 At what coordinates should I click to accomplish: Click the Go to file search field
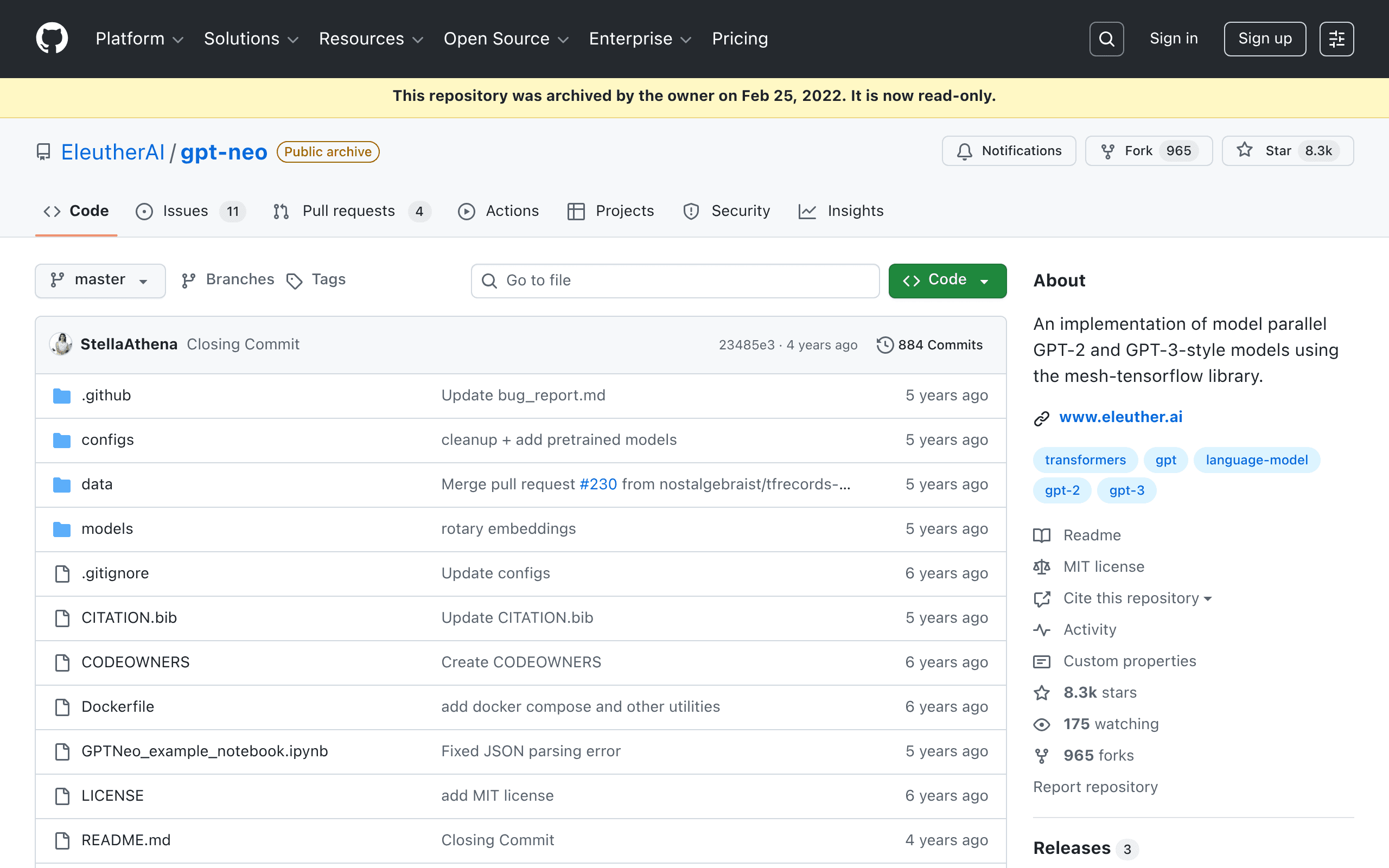click(675, 280)
